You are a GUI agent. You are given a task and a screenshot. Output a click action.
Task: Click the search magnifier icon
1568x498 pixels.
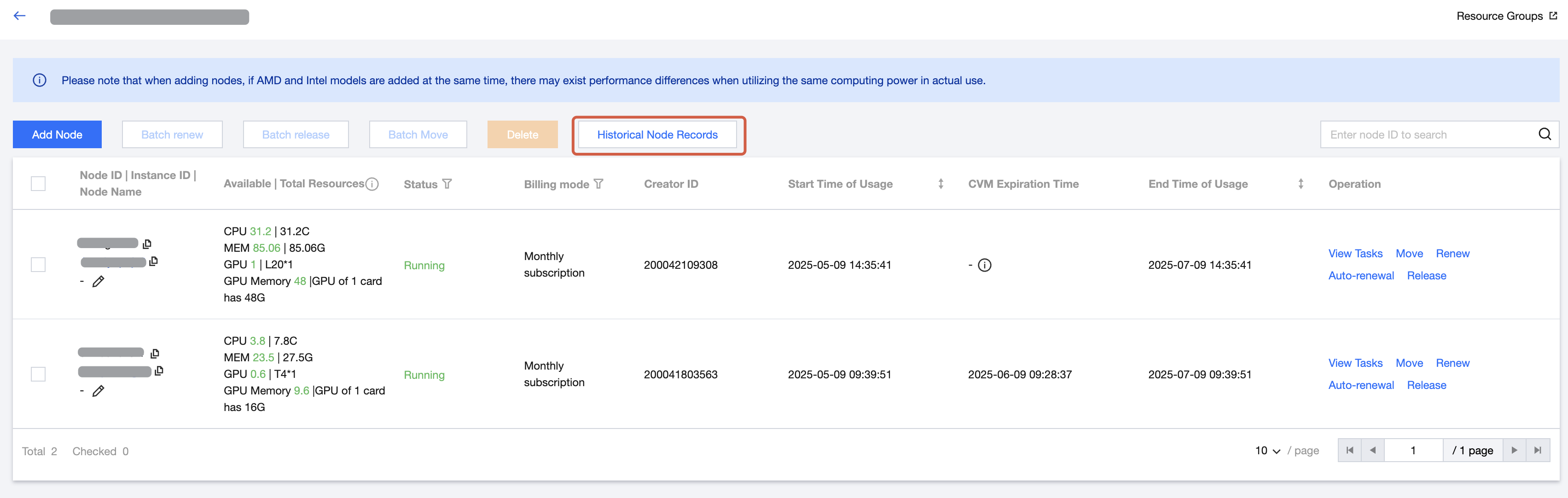pos(1544,134)
